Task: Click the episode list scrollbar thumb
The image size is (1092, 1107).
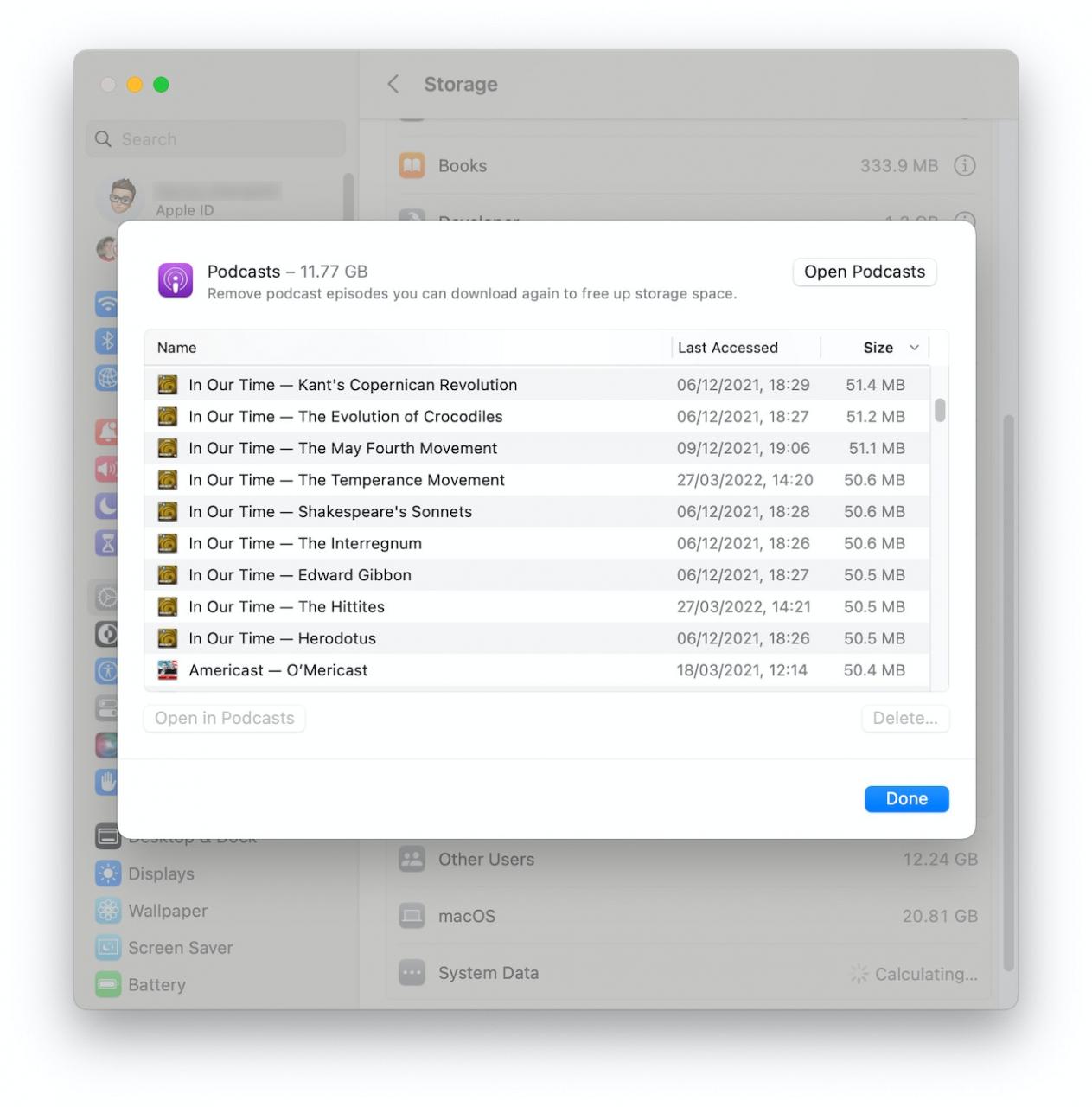Action: (940, 411)
